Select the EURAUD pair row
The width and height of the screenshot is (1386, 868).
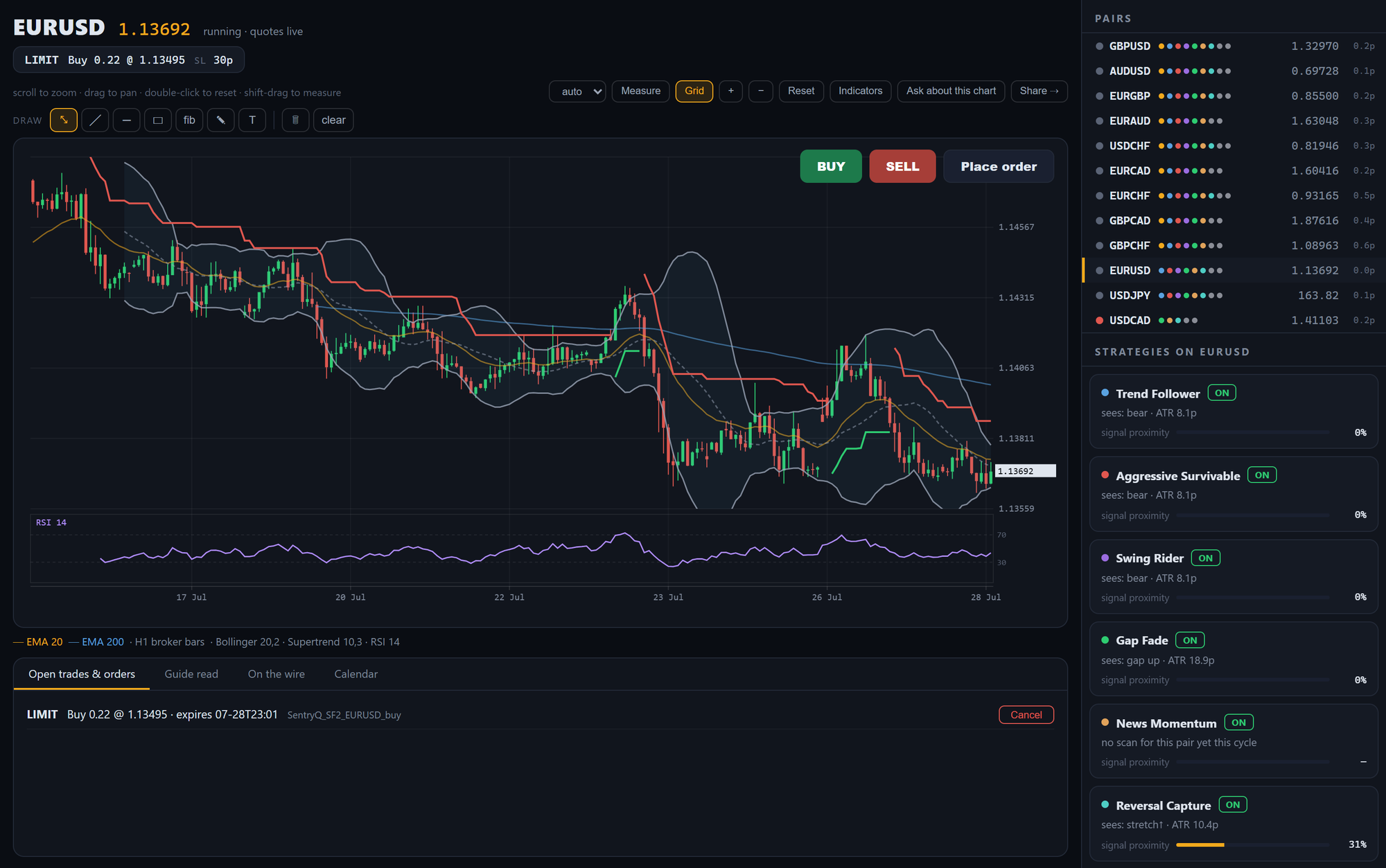coord(1234,121)
